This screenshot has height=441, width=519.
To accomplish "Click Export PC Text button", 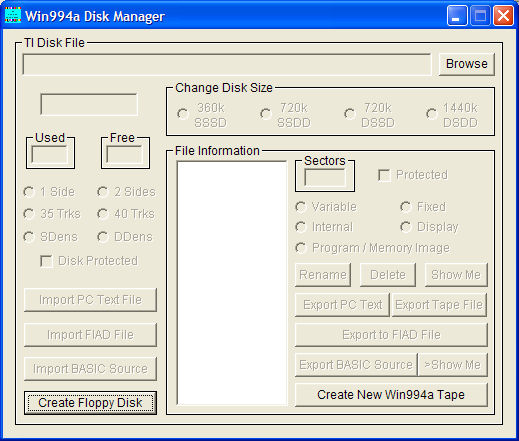I will pos(342,305).
